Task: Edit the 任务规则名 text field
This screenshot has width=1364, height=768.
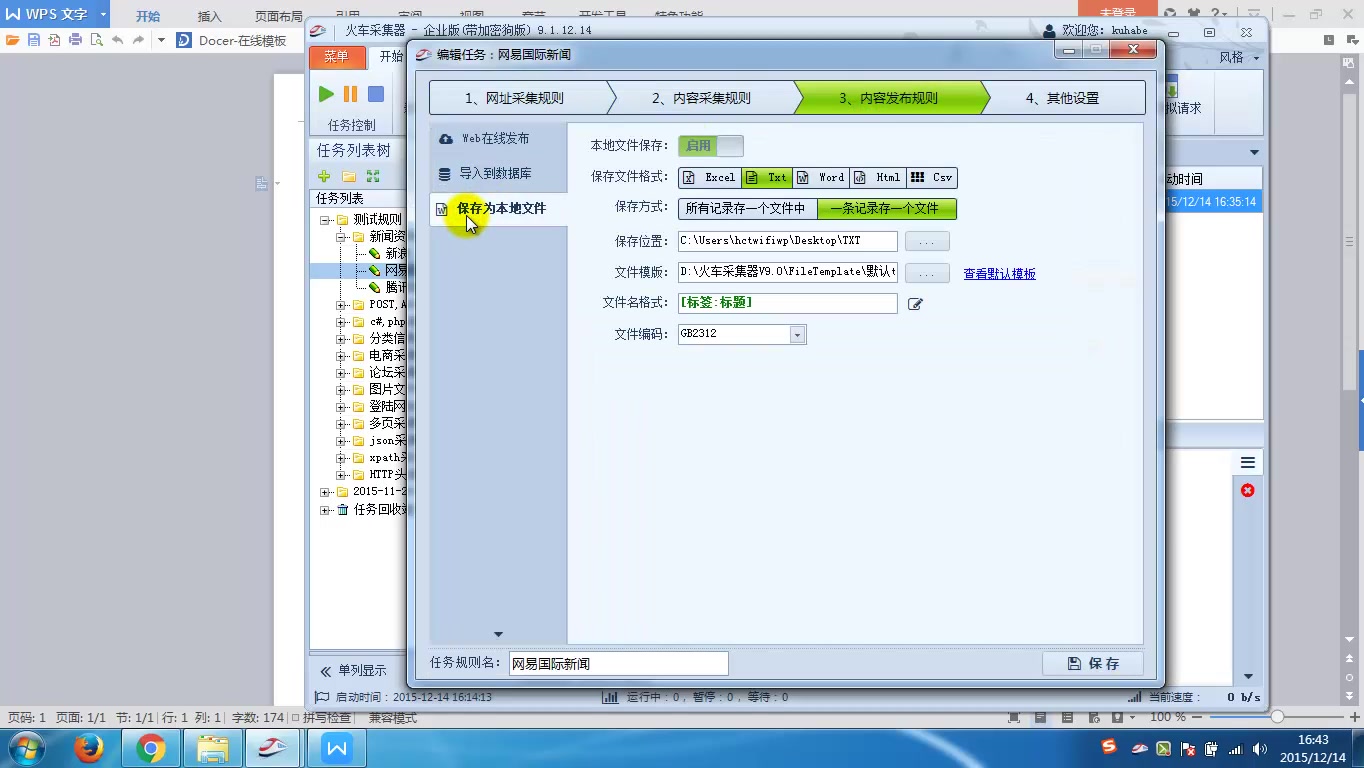Action: (x=618, y=663)
